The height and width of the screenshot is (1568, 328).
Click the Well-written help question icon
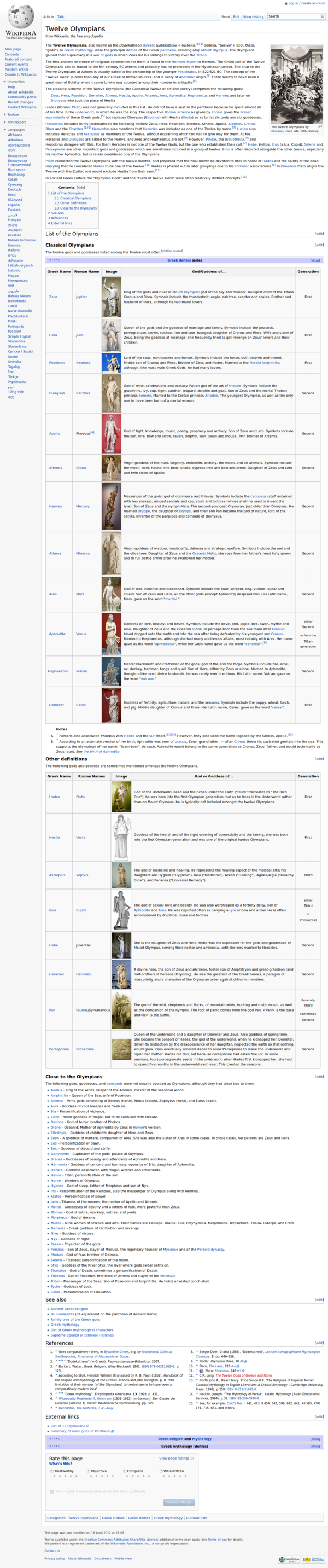pyautogui.click(x=161, y=1471)
